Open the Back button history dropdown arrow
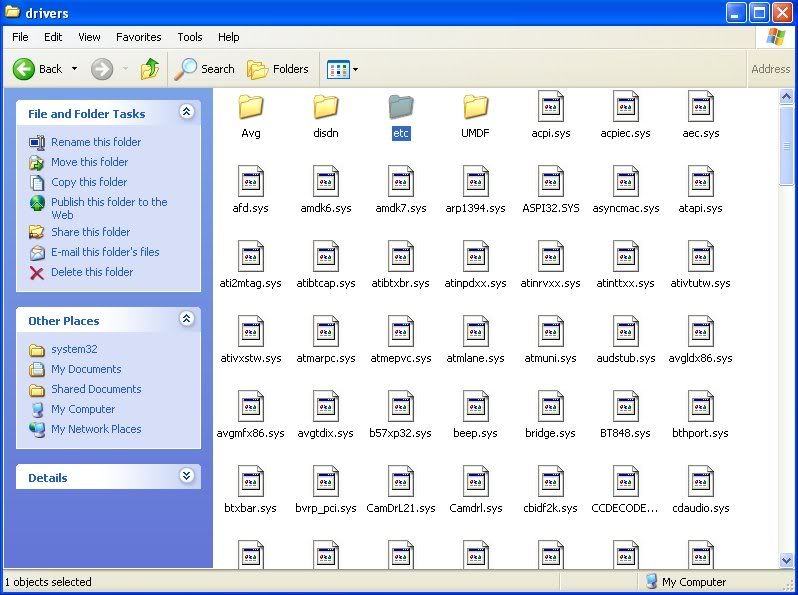The width and height of the screenshot is (798, 595). (74, 69)
